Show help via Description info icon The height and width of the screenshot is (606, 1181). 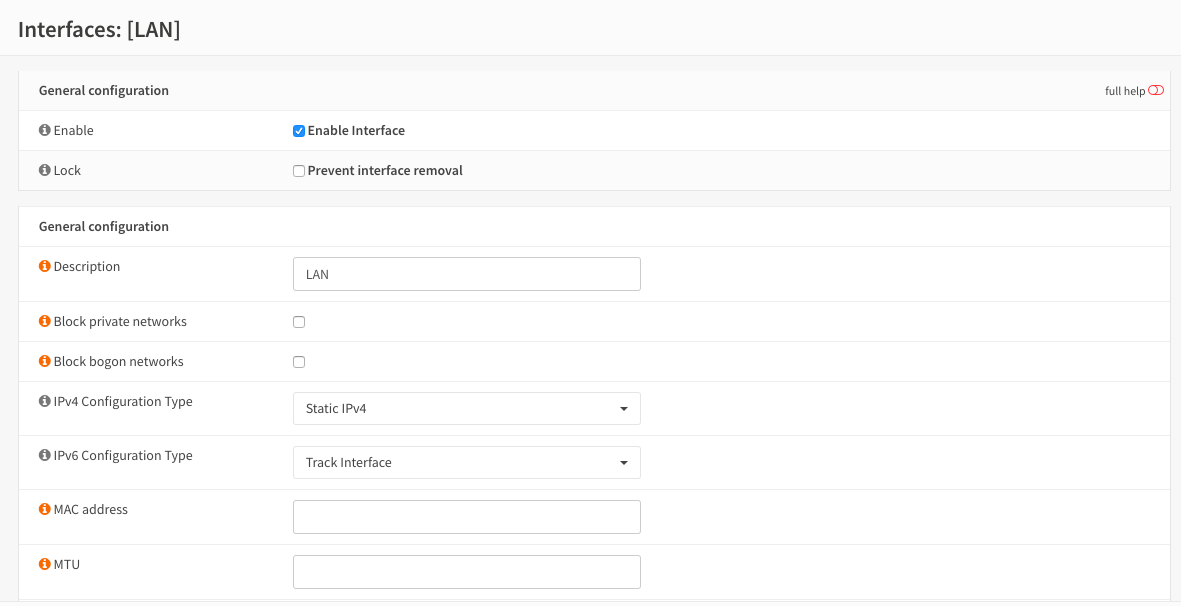[x=44, y=267]
